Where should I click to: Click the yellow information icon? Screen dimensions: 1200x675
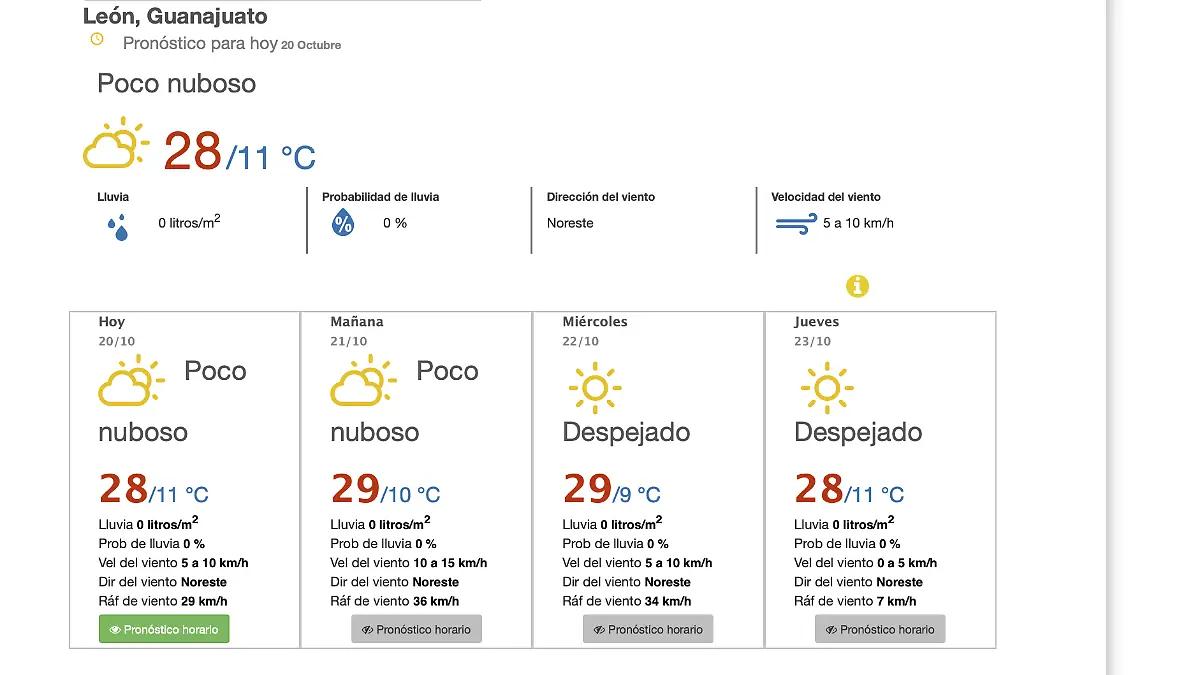(x=857, y=286)
